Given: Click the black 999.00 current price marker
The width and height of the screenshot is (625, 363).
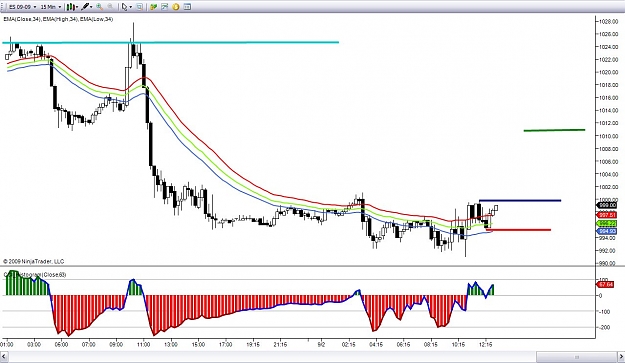Looking at the screenshot, I should (x=607, y=205).
